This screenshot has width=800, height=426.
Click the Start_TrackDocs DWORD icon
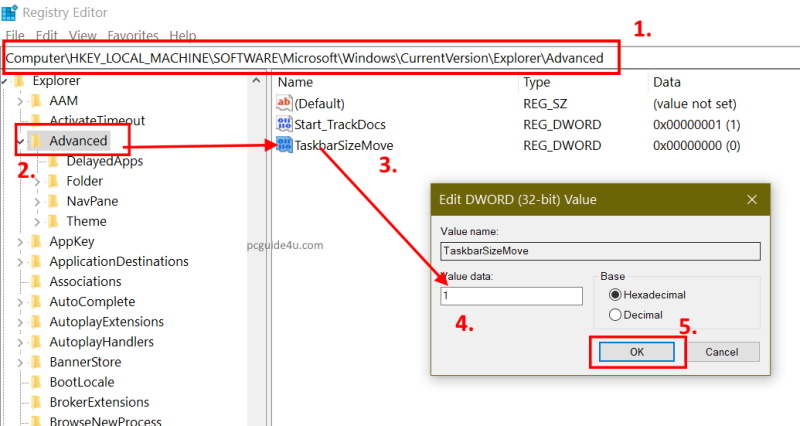tap(284, 124)
